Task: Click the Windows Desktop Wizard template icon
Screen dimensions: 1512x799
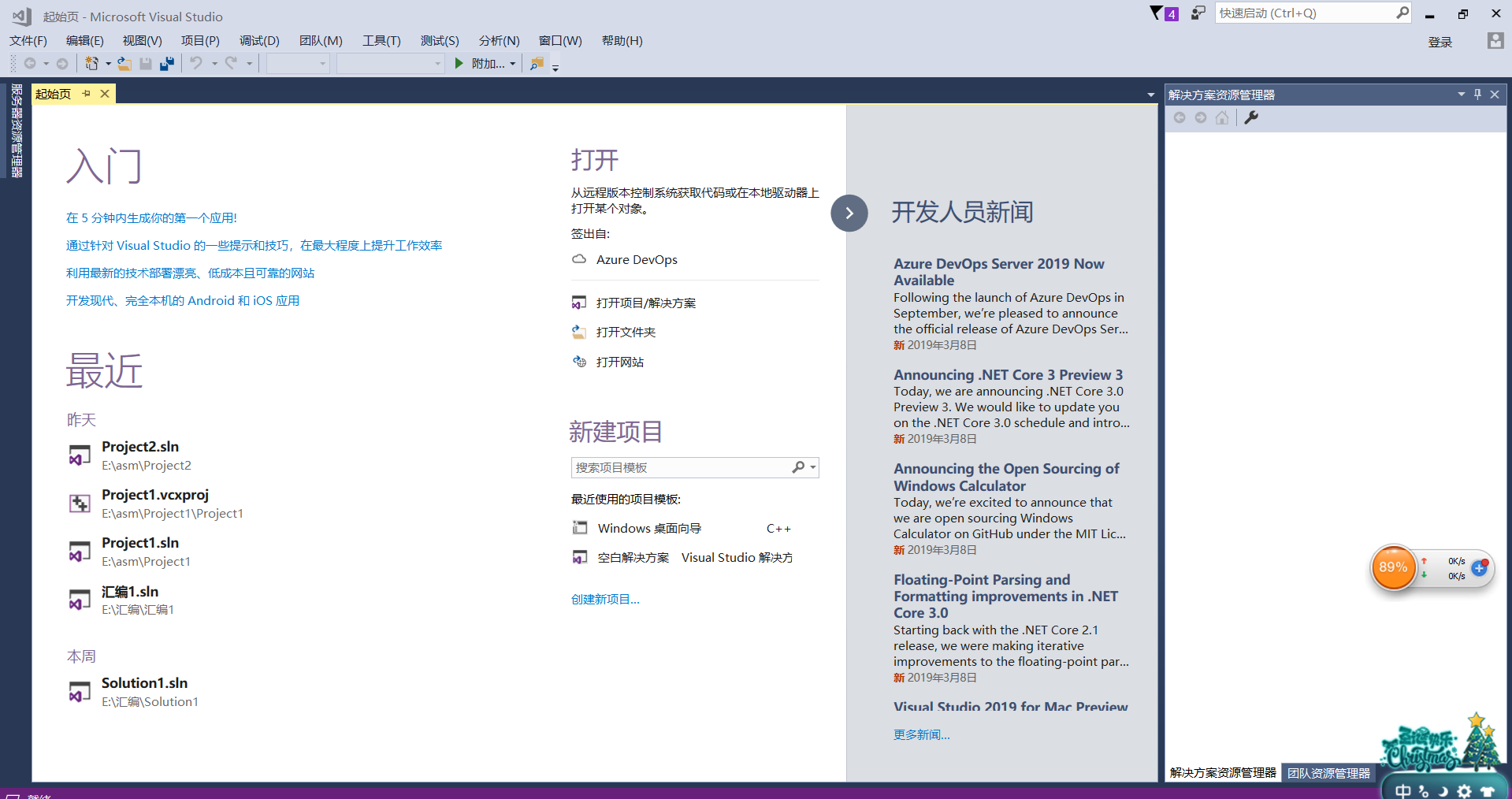Action: (580, 528)
